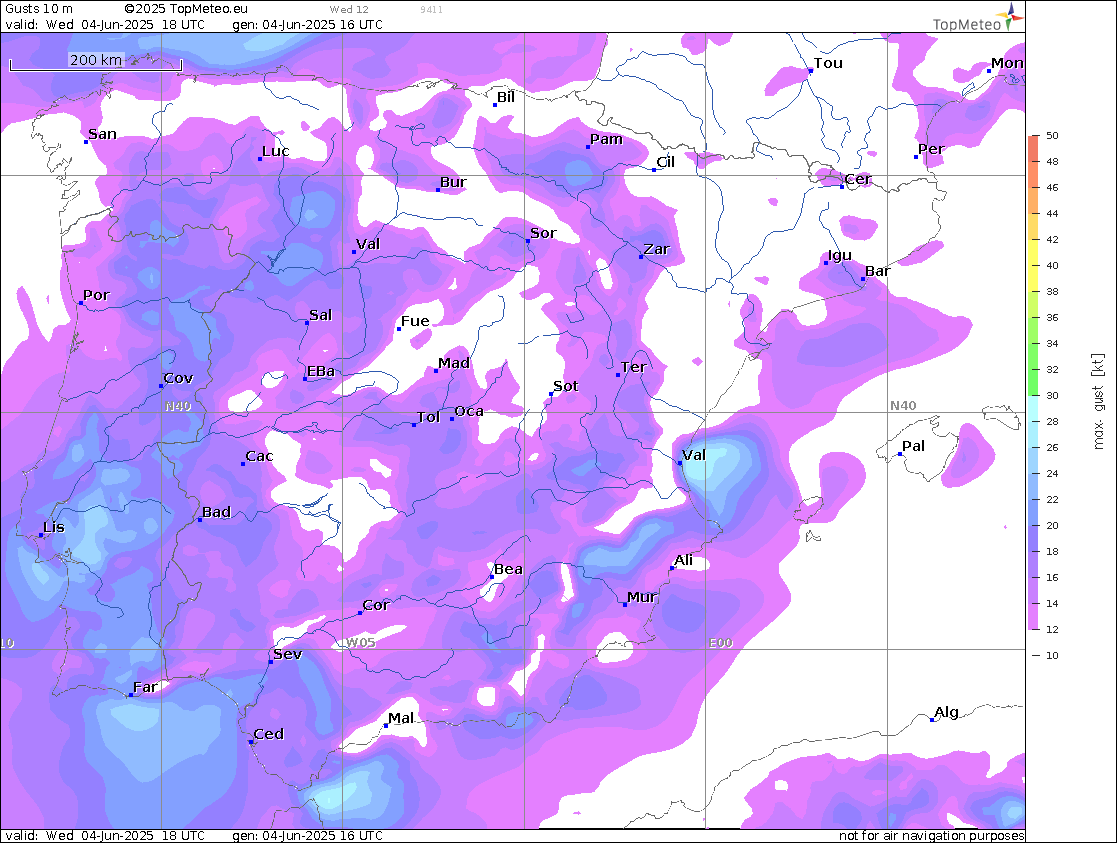Select the "Zar" city label
Image resolution: width=1117 pixels, height=843 pixels.
657,249
